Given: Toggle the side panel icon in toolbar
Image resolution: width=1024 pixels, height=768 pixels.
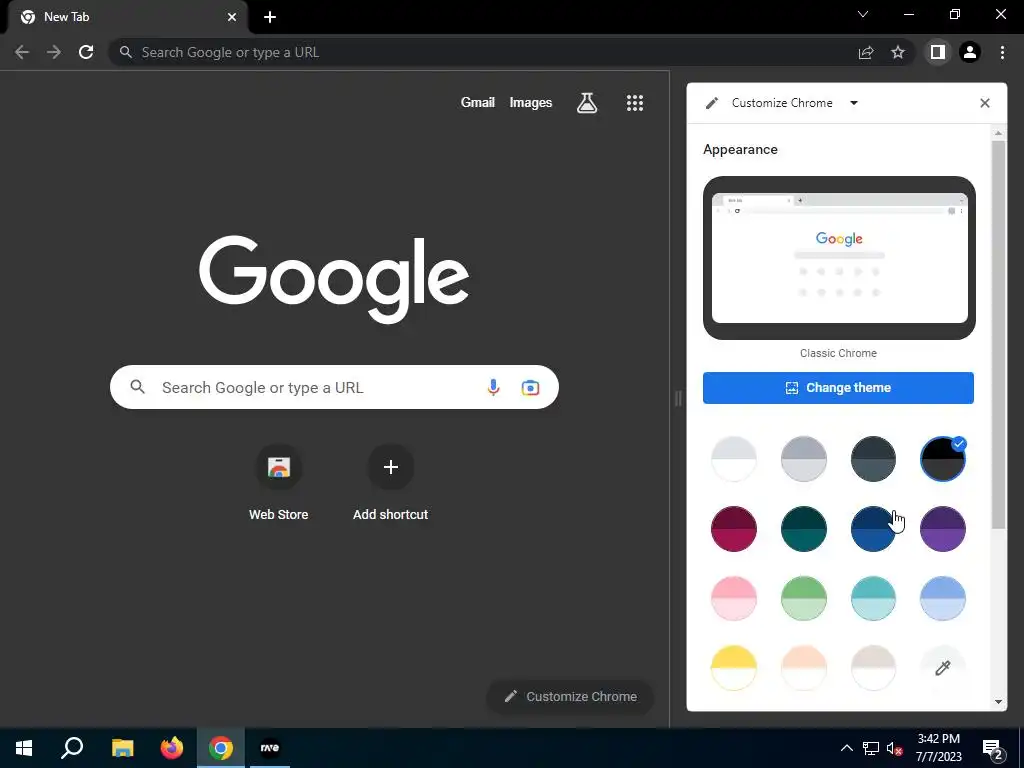Looking at the screenshot, I should point(938,52).
